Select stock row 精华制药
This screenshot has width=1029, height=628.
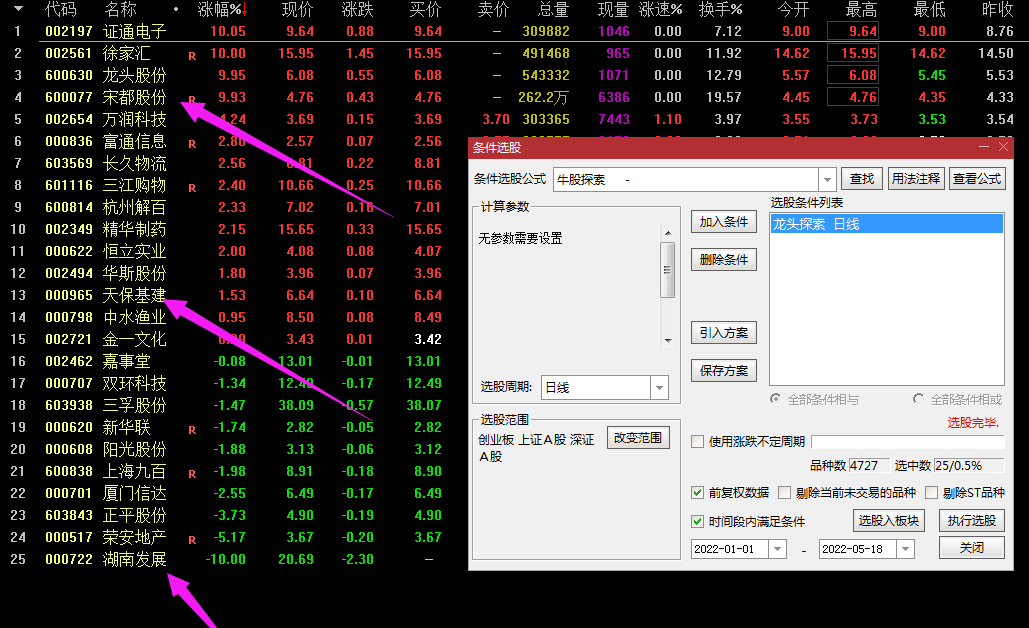[x=234, y=229]
